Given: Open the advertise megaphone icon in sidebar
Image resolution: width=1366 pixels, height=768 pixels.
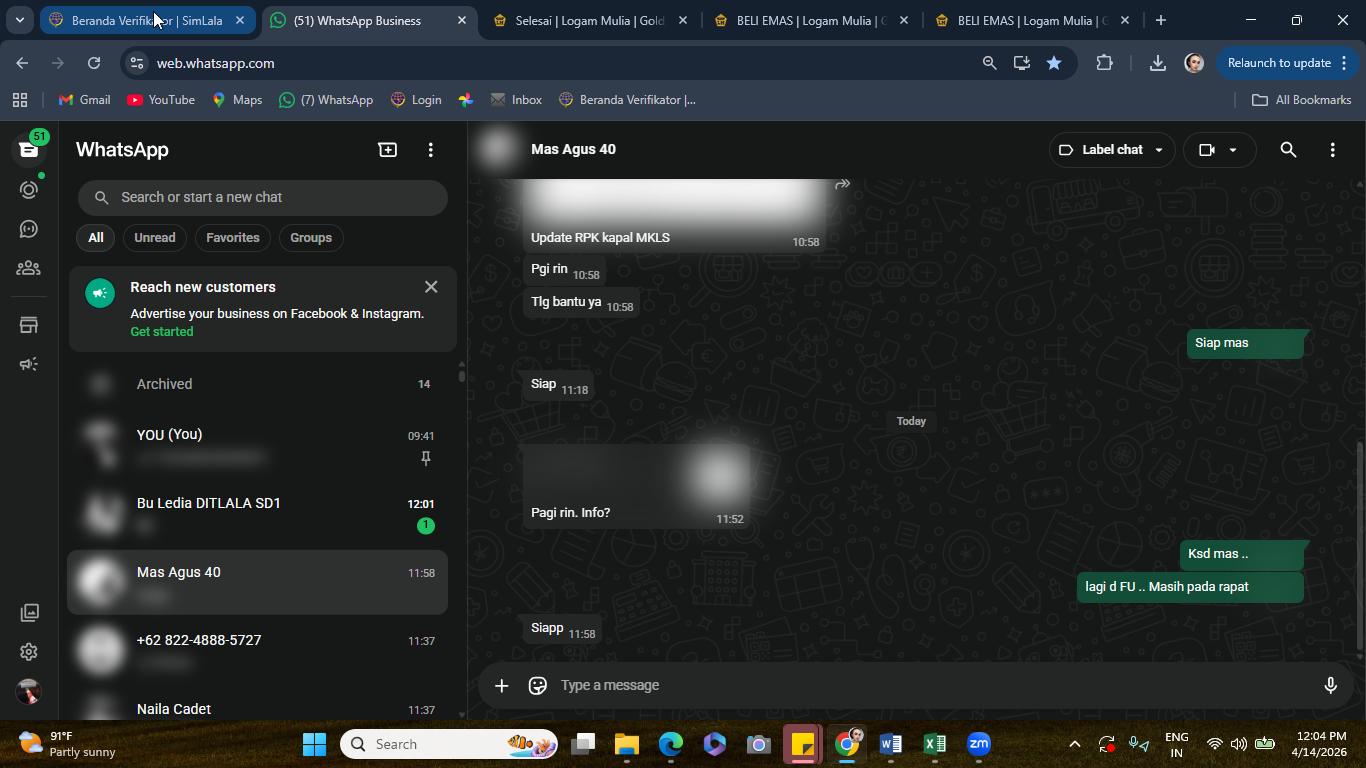Looking at the screenshot, I should tap(29, 364).
